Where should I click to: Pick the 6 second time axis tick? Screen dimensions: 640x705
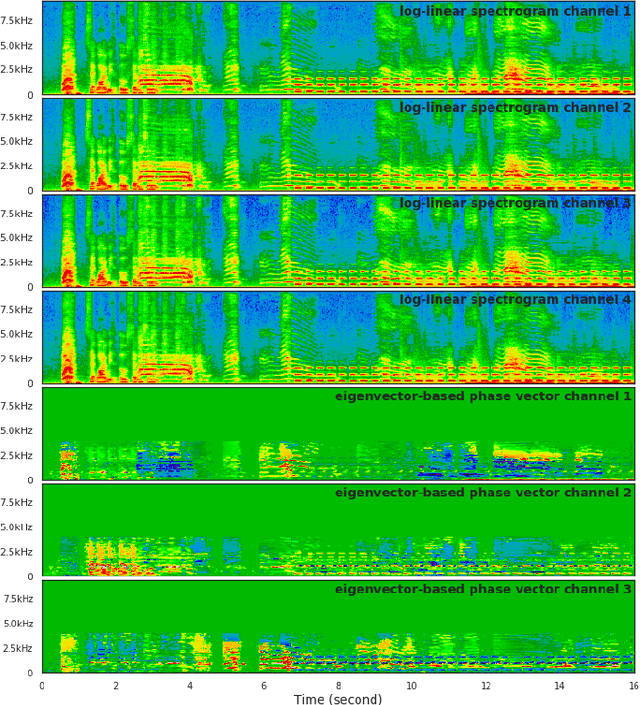pyautogui.click(x=264, y=686)
